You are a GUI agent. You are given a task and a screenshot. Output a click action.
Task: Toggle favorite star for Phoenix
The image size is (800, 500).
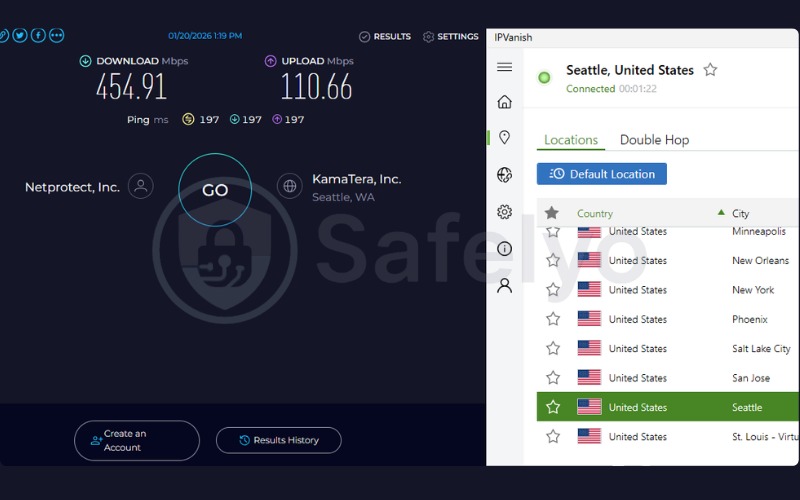(553, 319)
